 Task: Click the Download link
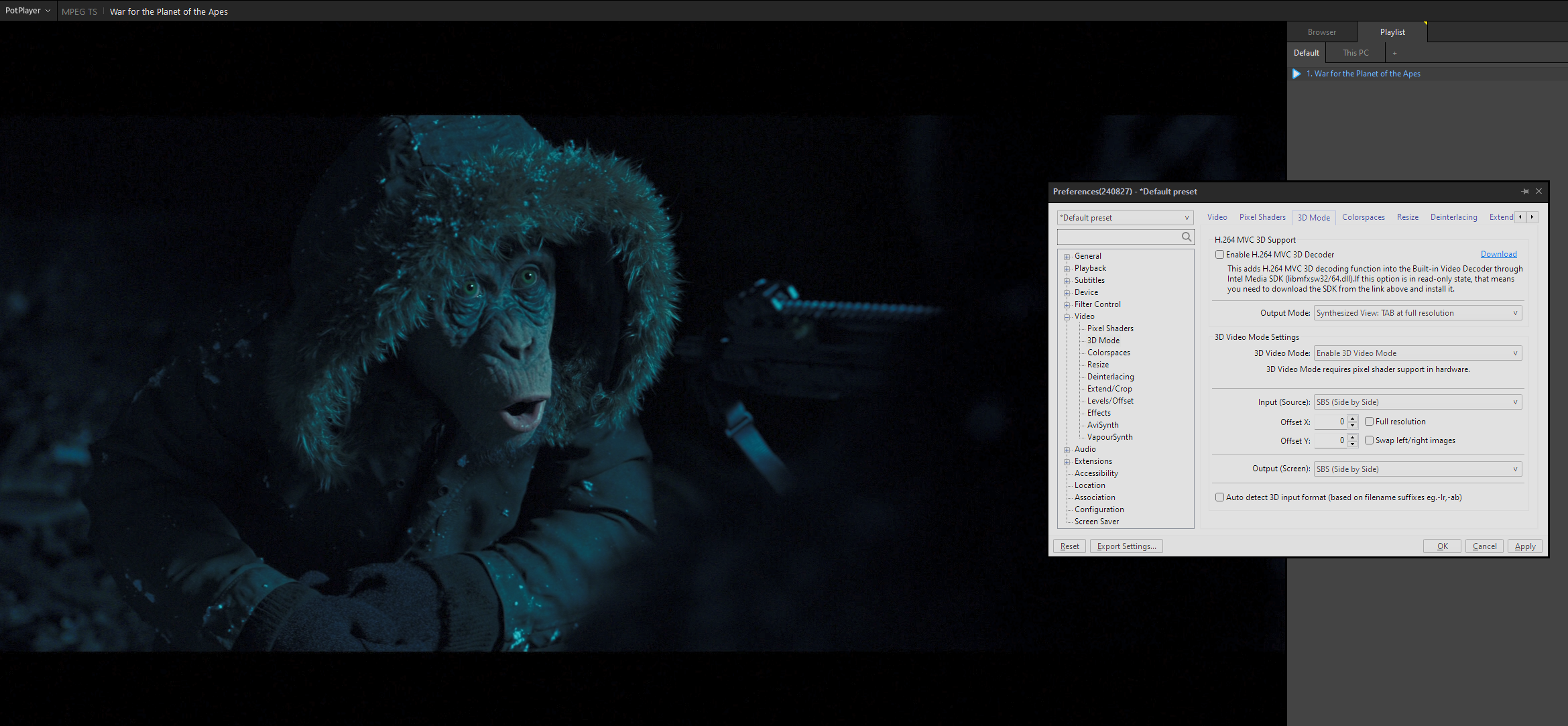1498,254
